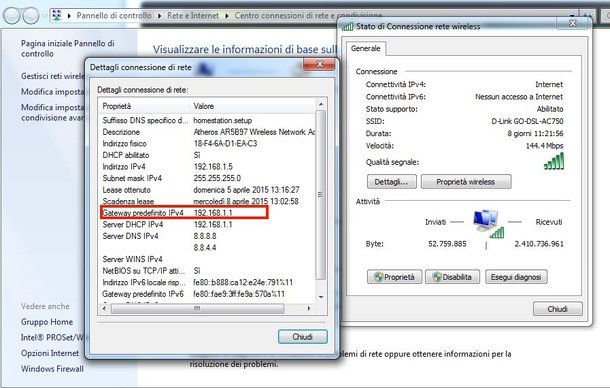610x388 pixels.
Task: Click the scroll left arrow in details list
Action: [x=104, y=309]
